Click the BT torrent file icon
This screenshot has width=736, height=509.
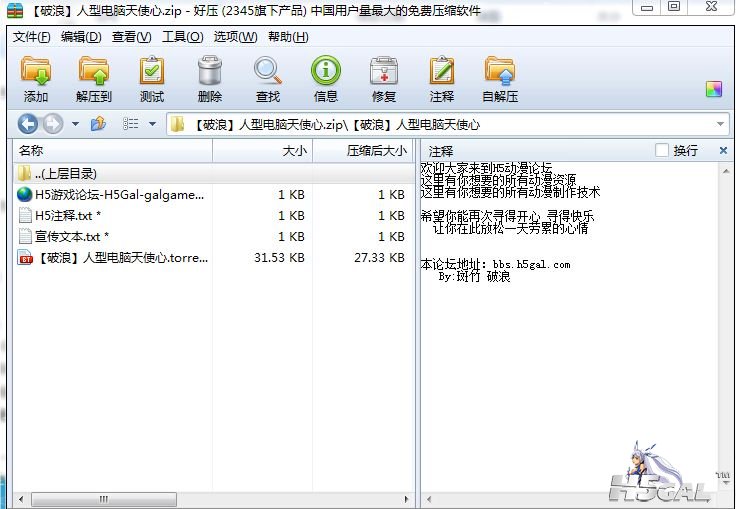tap(25, 257)
